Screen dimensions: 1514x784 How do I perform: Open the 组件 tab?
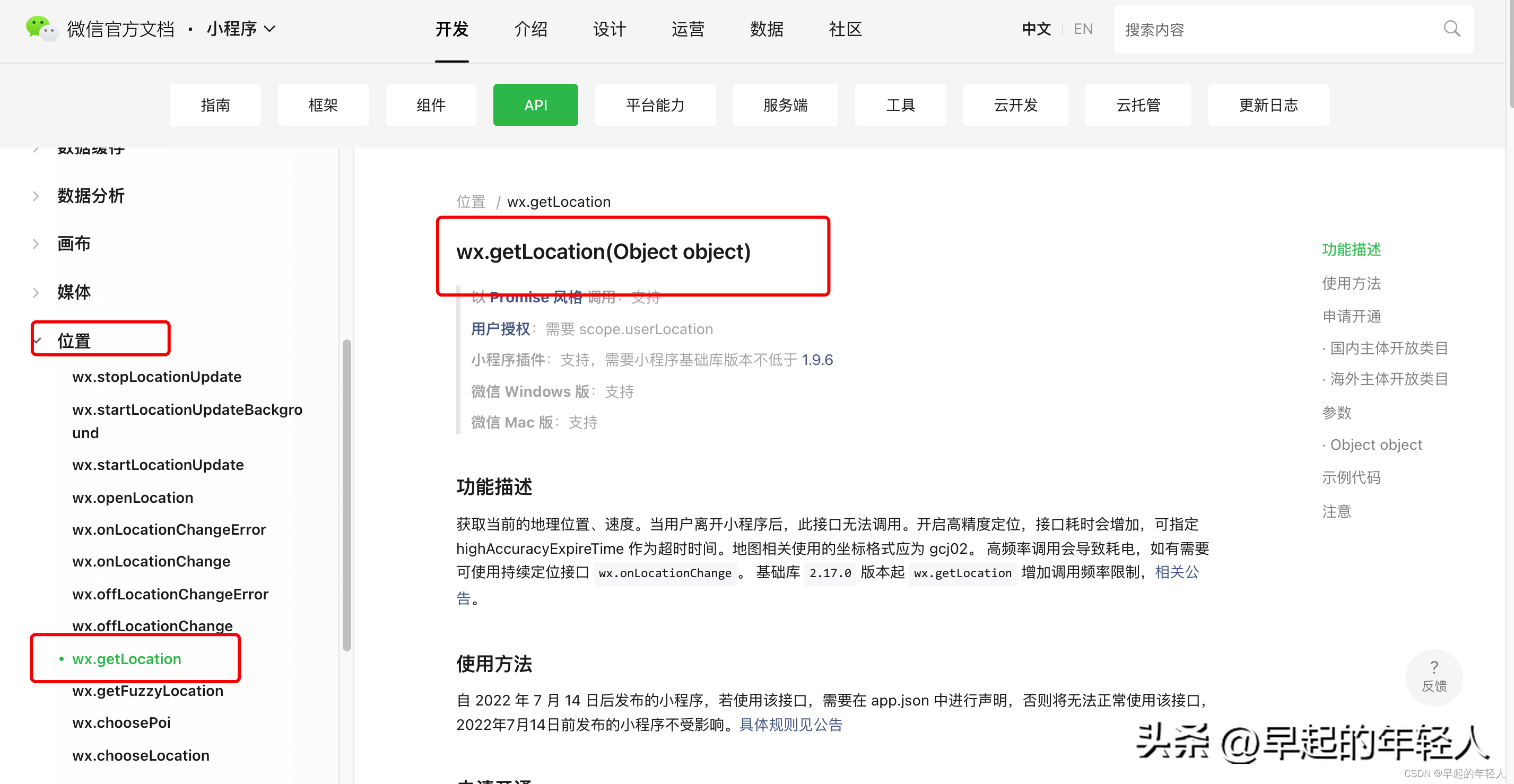tap(431, 104)
